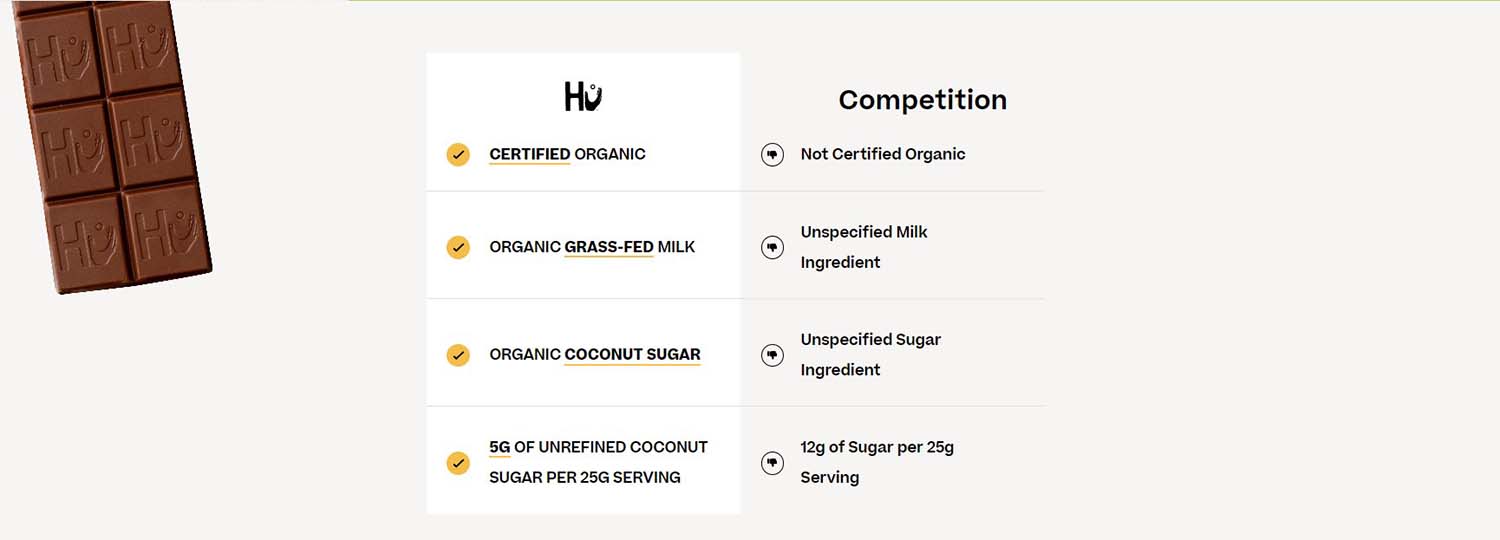Click the Hu logo above the comparison column
This screenshot has height=540, width=1500.
pos(583,97)
